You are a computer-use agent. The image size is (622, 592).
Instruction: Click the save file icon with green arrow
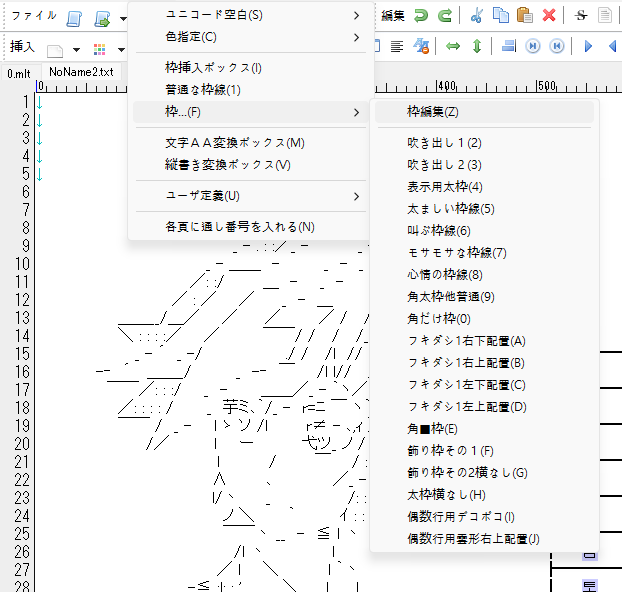pos(102,18)
